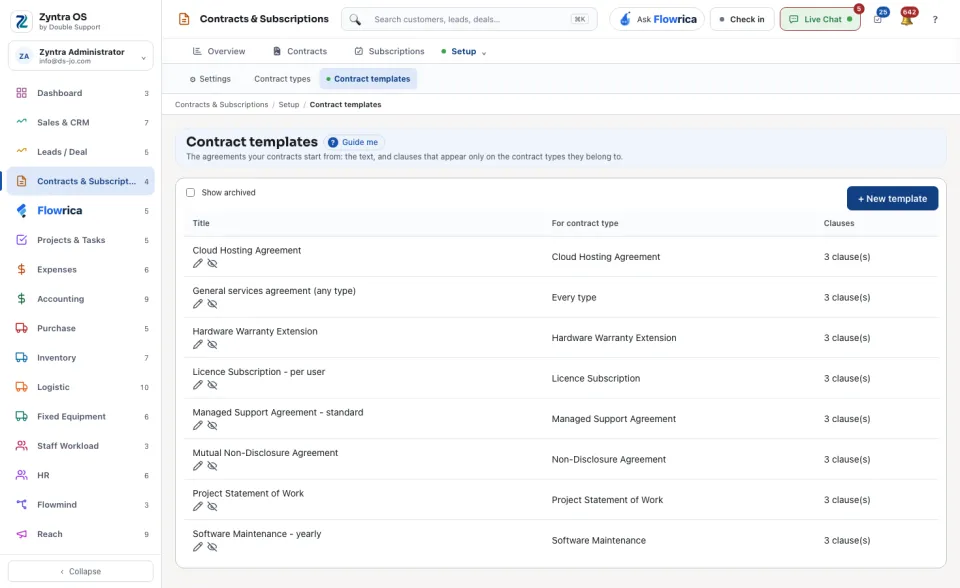Open the Flowmind branch icon

(x=21, y=505)
